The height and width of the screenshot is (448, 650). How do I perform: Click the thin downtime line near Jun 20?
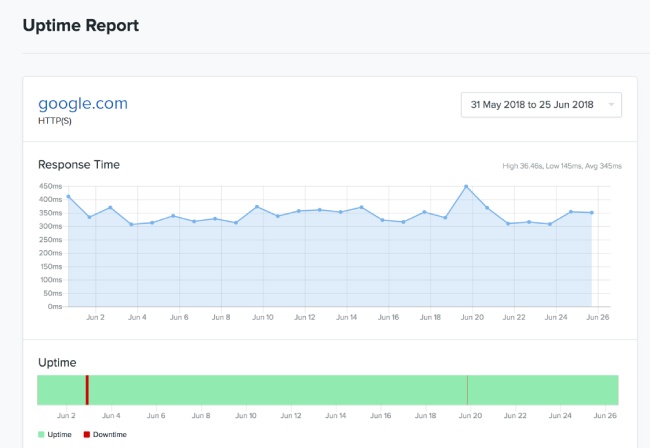(x=467, y=390)
